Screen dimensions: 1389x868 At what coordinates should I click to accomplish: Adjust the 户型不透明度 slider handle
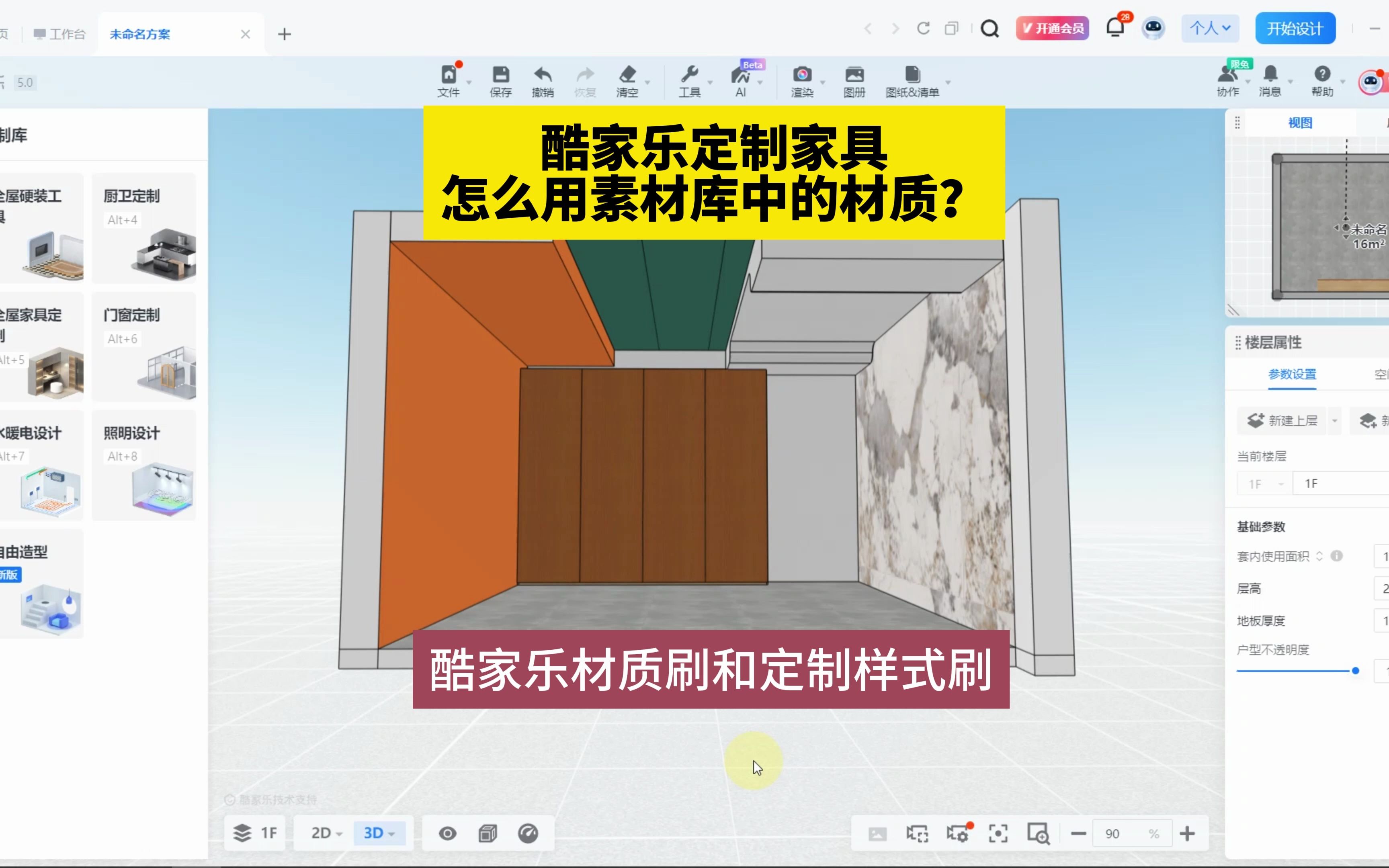pos(1356,671)
